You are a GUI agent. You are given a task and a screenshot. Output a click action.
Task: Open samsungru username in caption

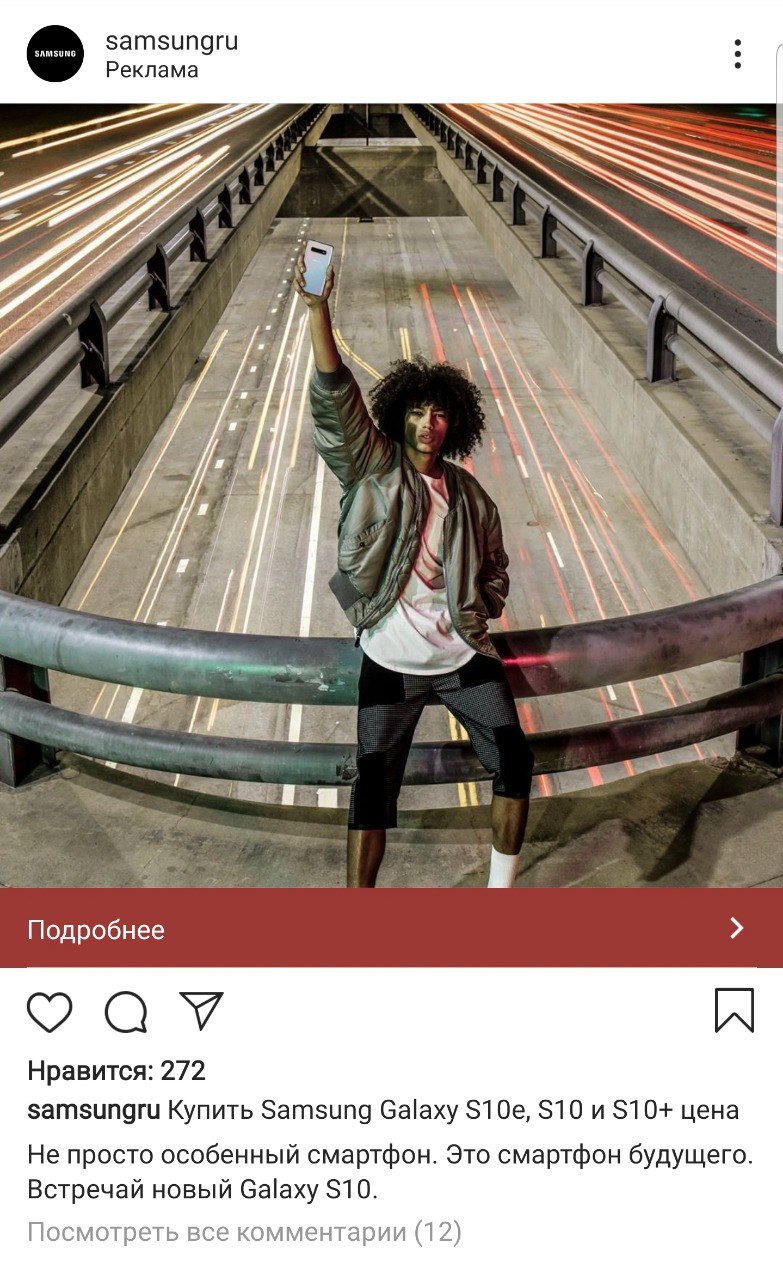click(x=94, y=1110)
